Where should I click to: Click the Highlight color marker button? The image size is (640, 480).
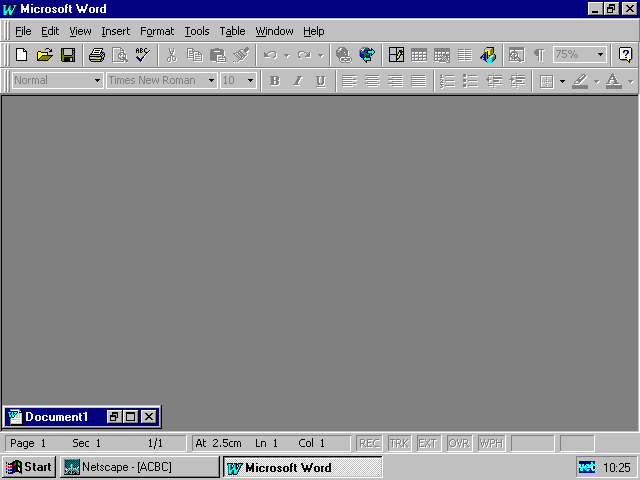tap(580, 81)
